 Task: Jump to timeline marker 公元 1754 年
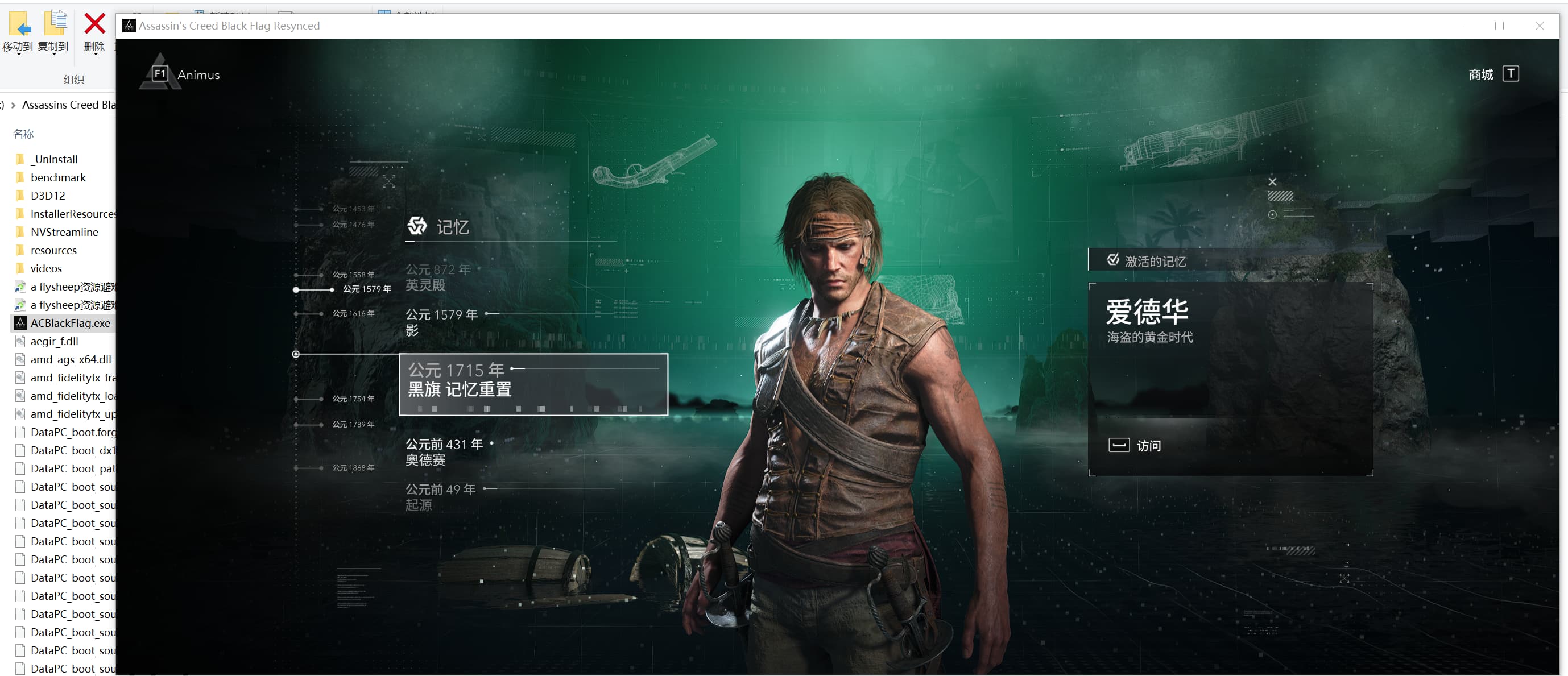click(353, 399)
